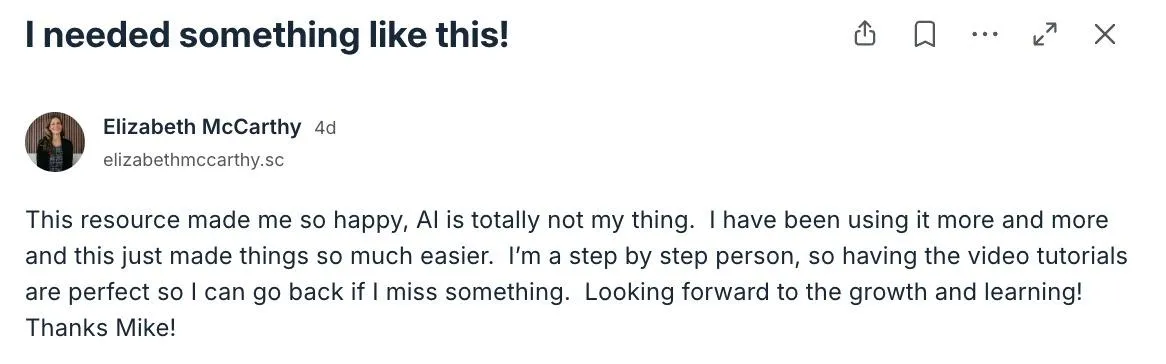The width and height of the screenshot is (1166, 364).
Task: Click the author name Elizabeth McCarthy
Action: [202, 127]
